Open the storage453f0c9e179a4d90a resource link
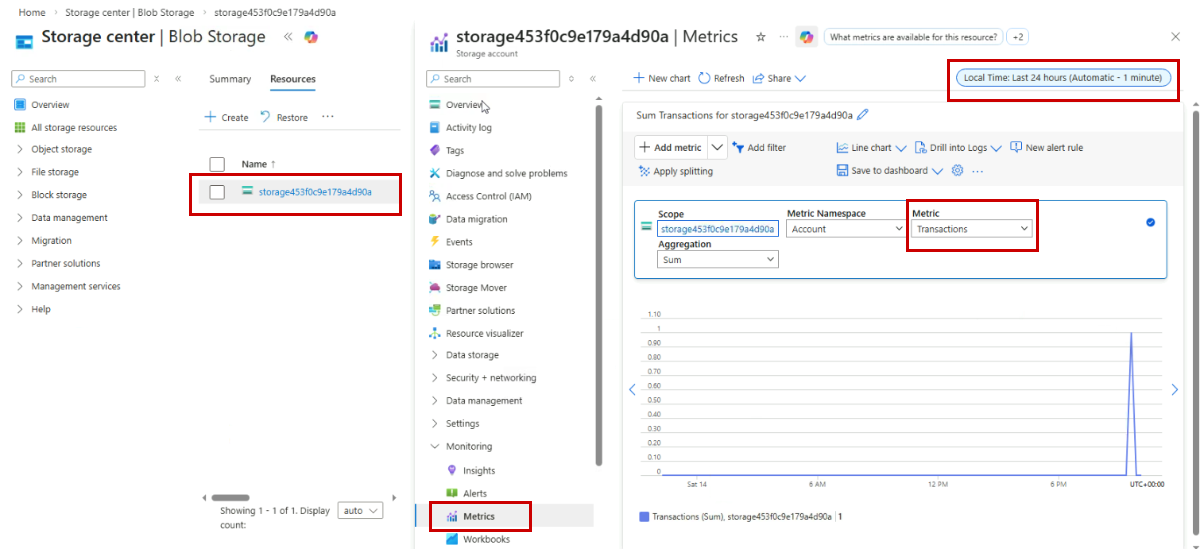 click(x=315, y=192)
